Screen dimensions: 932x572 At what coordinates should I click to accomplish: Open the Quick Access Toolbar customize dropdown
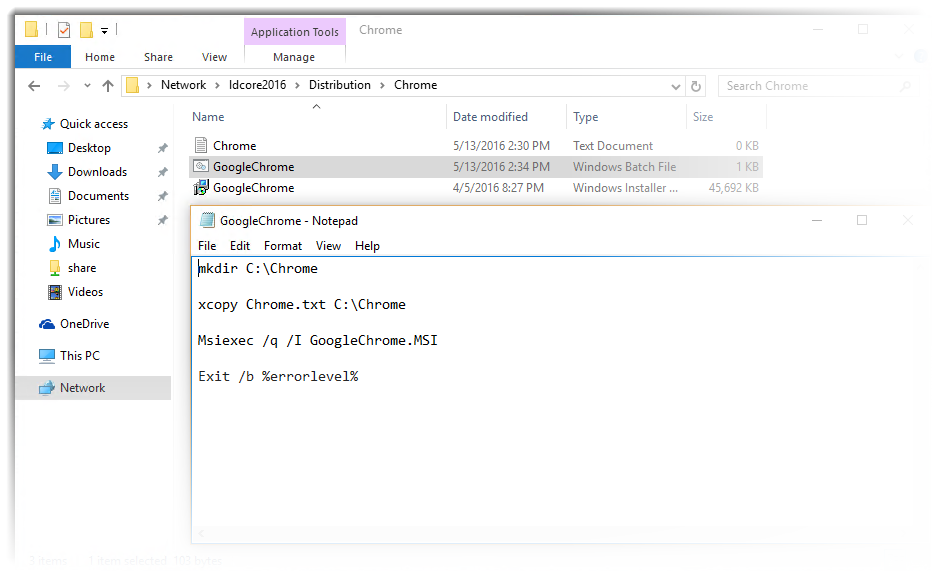[x=104, y=30]
